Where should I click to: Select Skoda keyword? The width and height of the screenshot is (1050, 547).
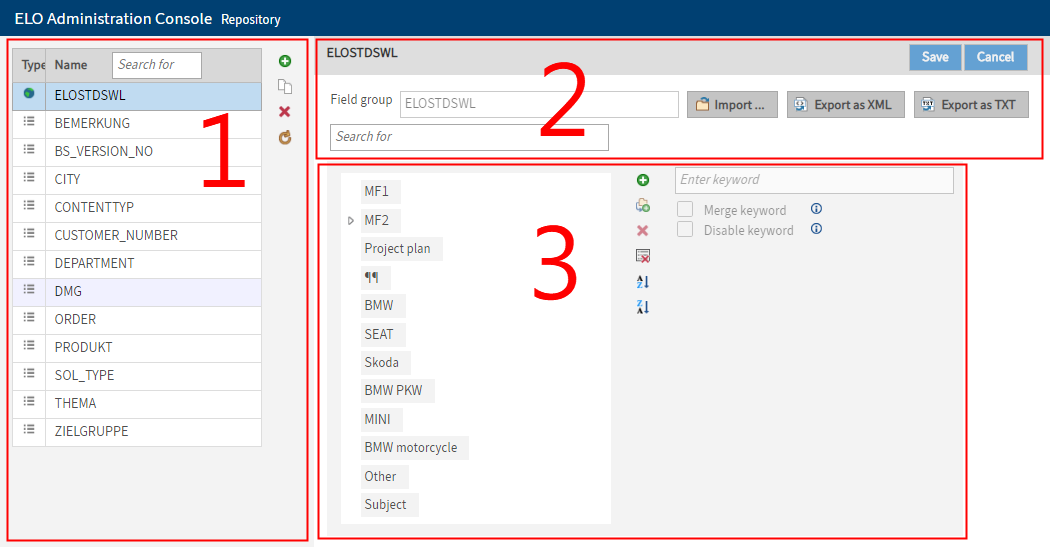point(385,362)
